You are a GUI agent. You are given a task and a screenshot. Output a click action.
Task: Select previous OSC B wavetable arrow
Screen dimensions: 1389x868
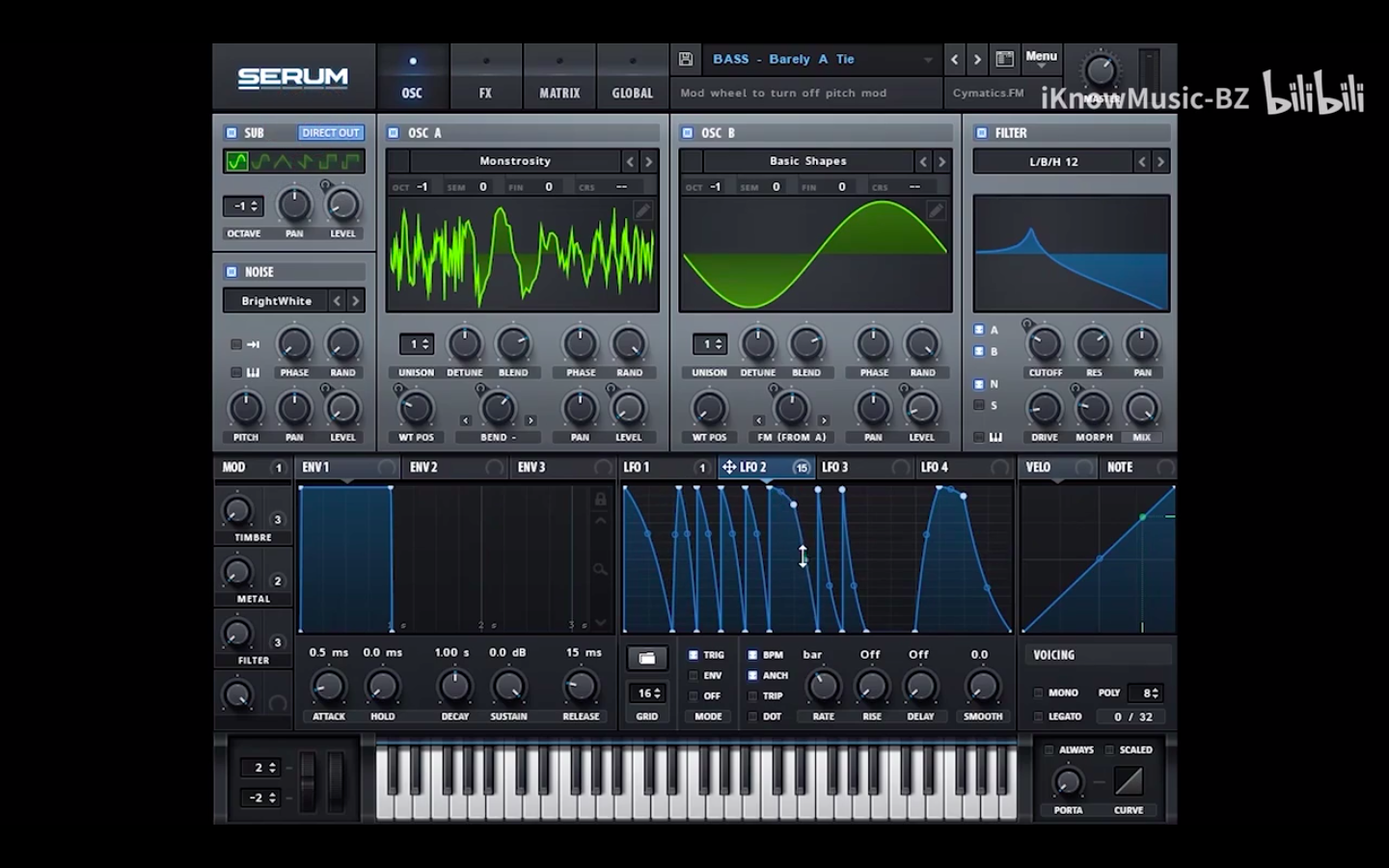(x=923, y=161)
